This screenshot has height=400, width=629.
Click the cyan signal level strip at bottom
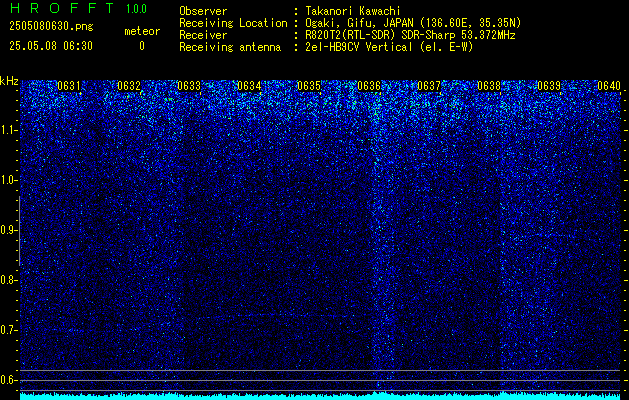tap(320, 396)
